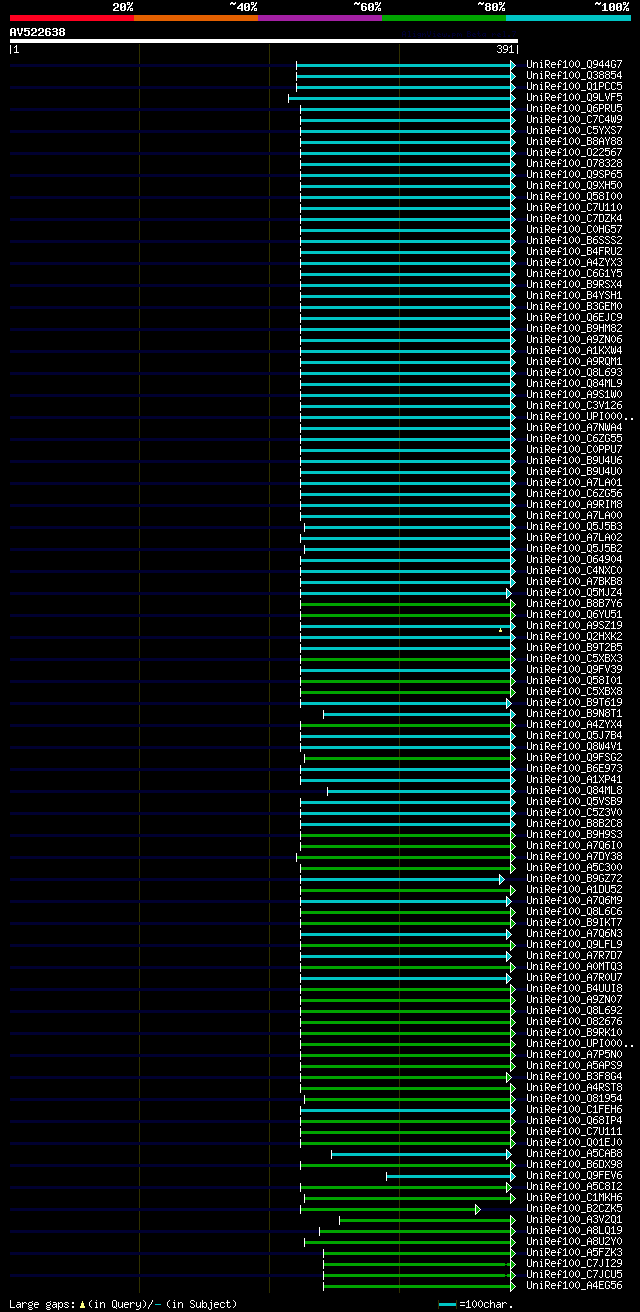Click the green ~80% identity legend segment
The height and width of the screenshot is (1312, 640).
click(444, 17)
